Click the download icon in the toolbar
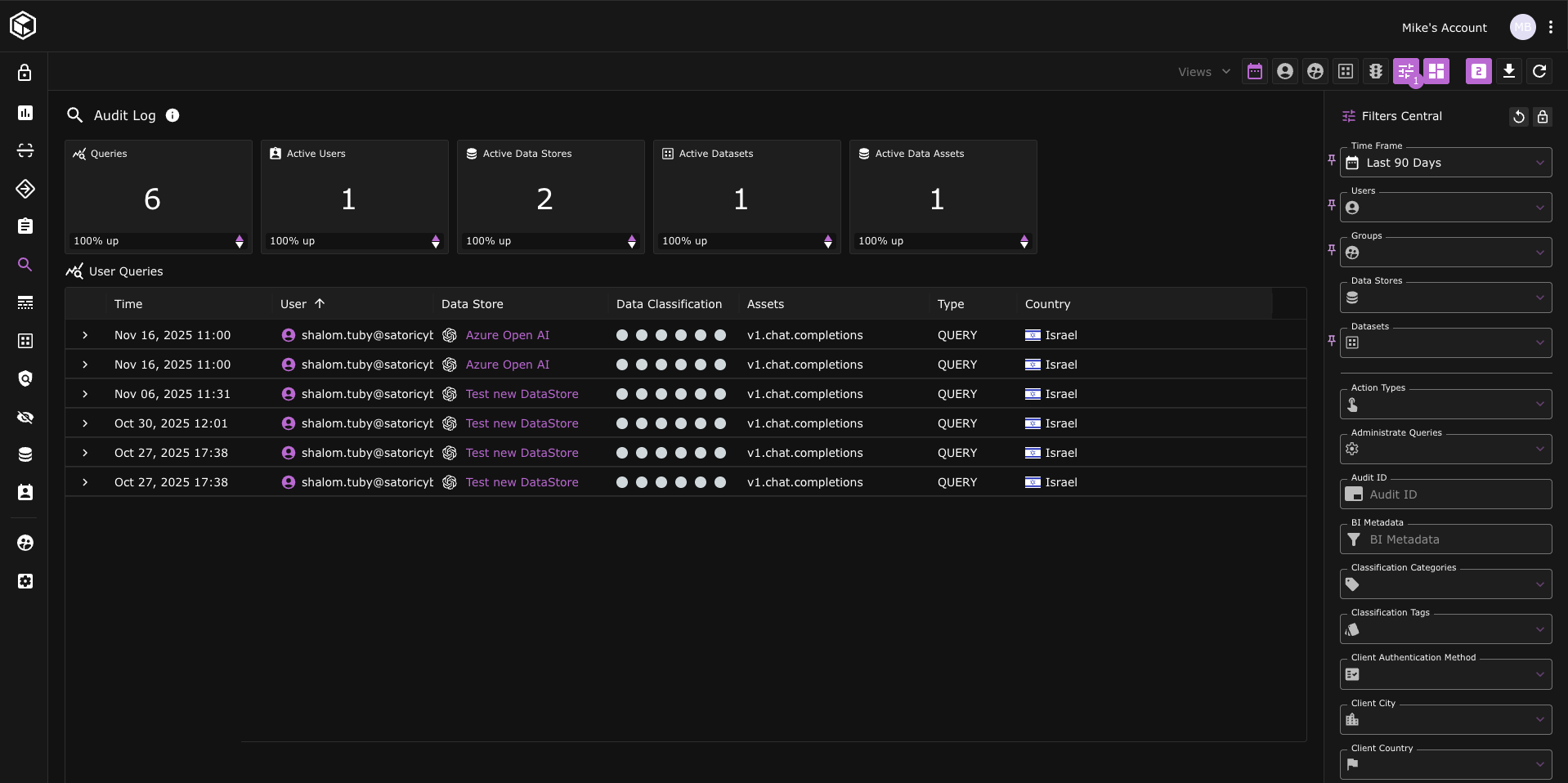Image resolution: width=1568 pixels, height=783 pixels. 1509,72
